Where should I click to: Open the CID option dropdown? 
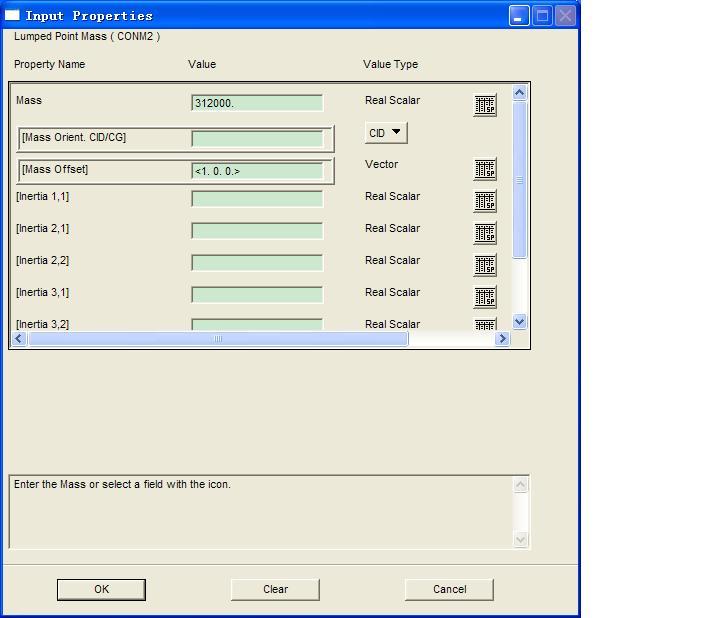click(386, 133)
